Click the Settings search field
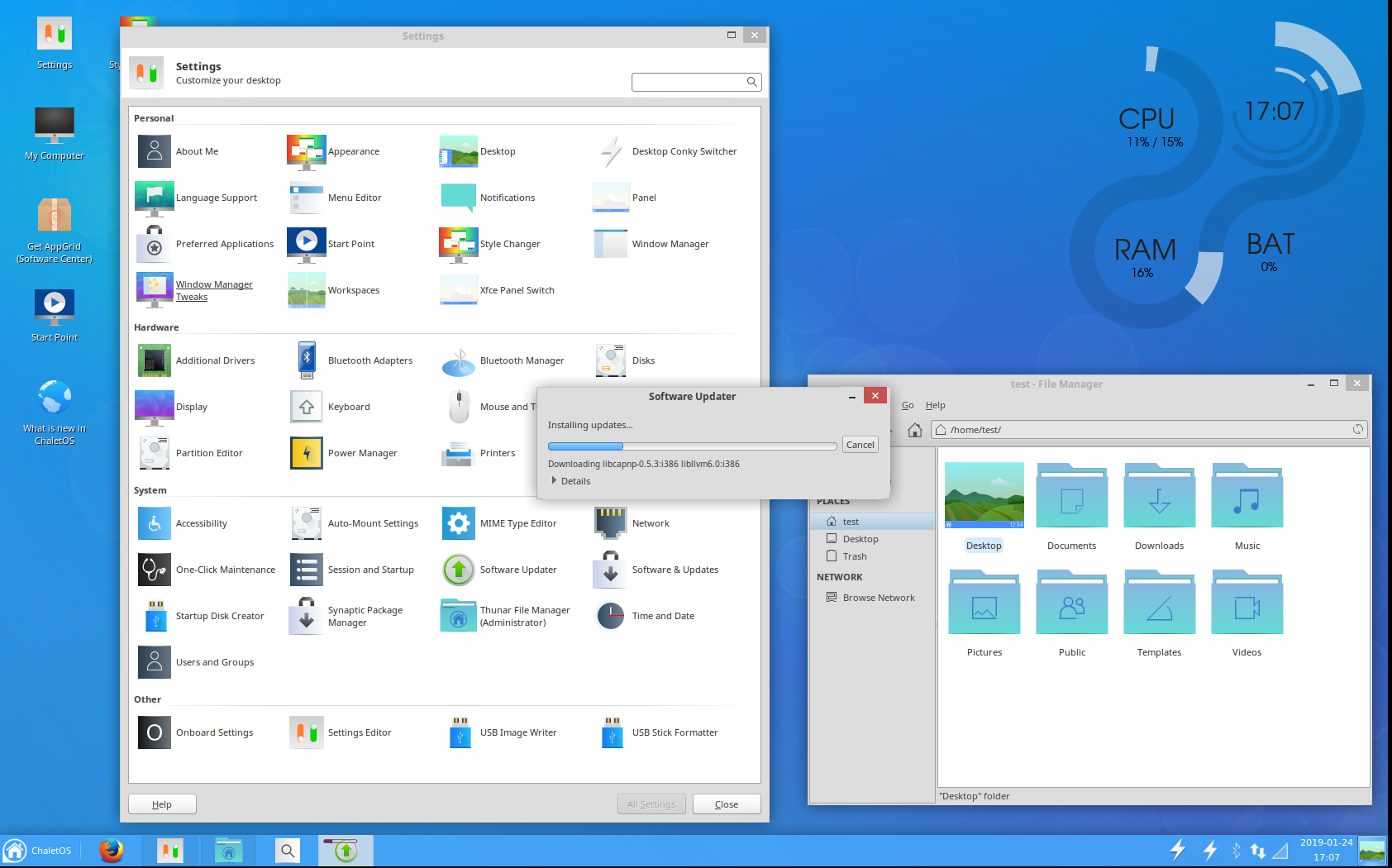This screenshot has width=1392, height=868. point(689,82)
